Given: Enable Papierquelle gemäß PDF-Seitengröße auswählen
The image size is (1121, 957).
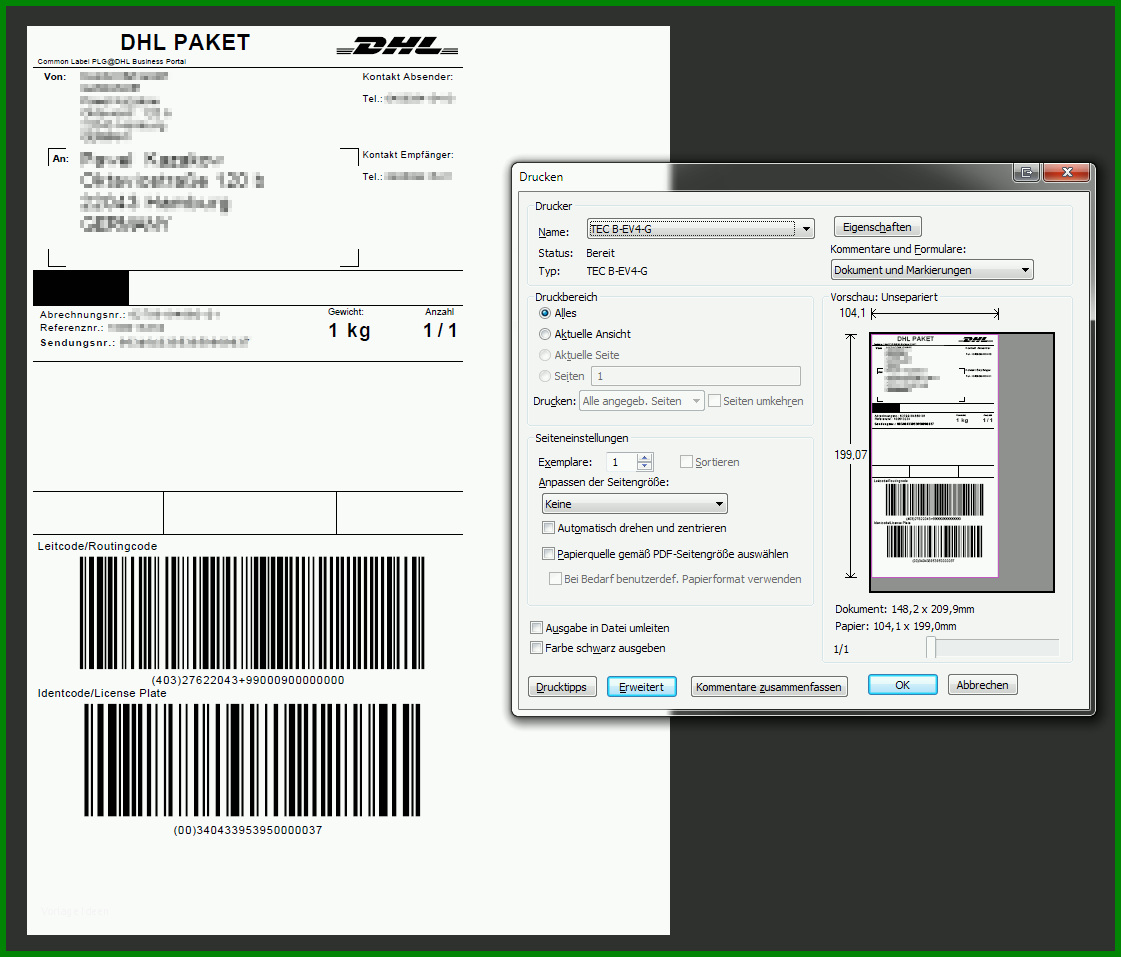Looking at the screenshot, I should click(548, 553).
